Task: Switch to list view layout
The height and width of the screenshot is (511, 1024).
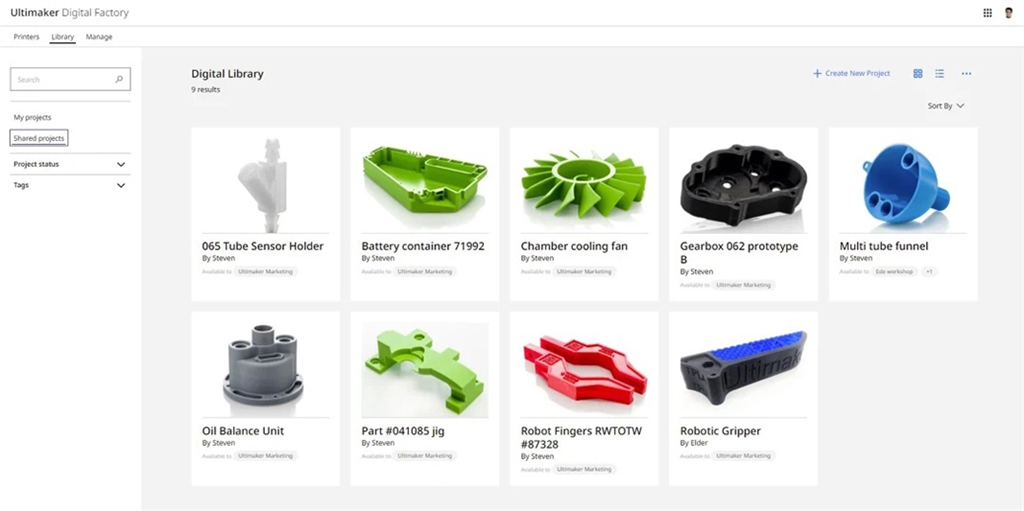Action: [939, 74]
